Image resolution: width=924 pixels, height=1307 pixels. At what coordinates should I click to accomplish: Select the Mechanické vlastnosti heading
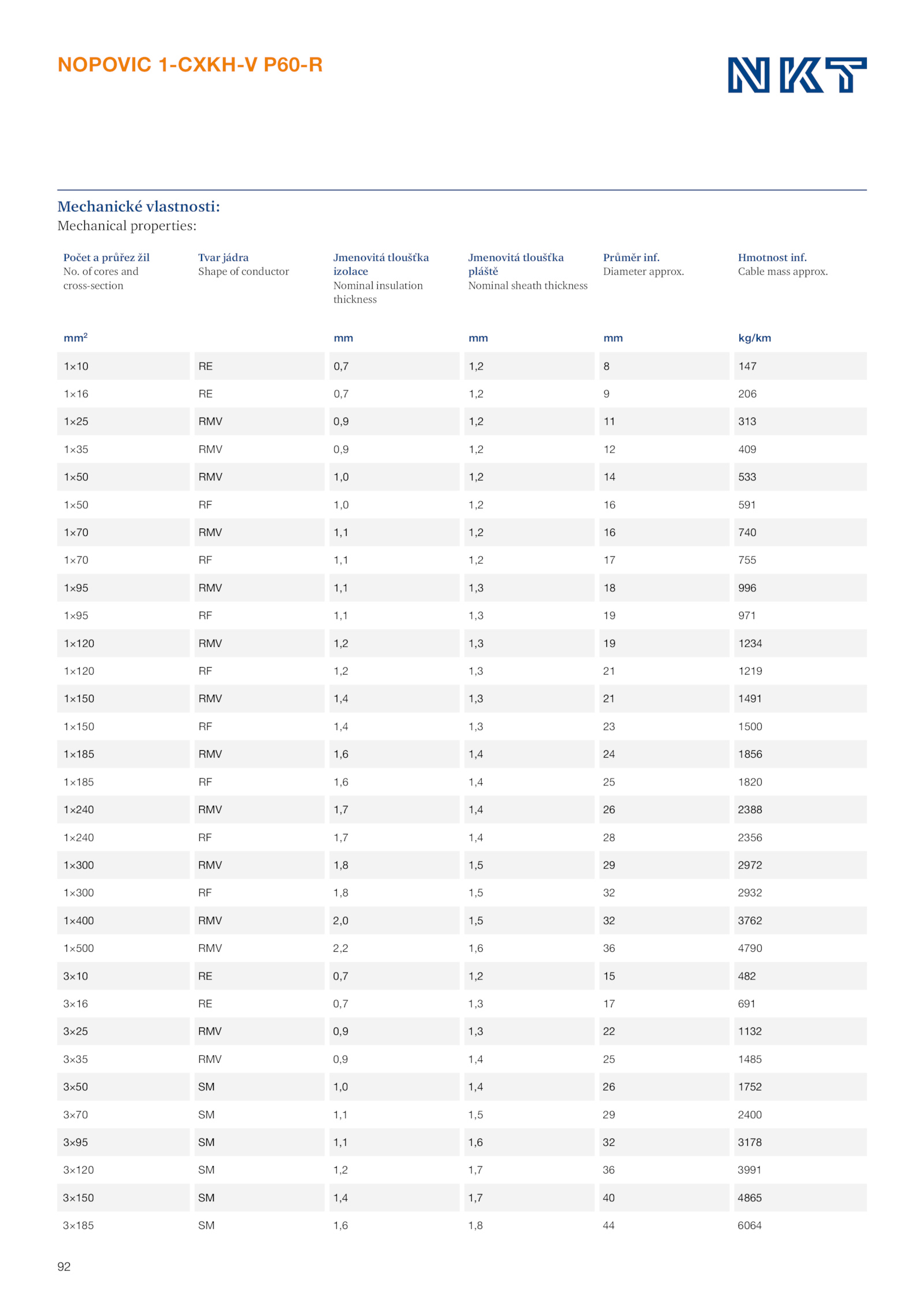(x=139, y=206)
